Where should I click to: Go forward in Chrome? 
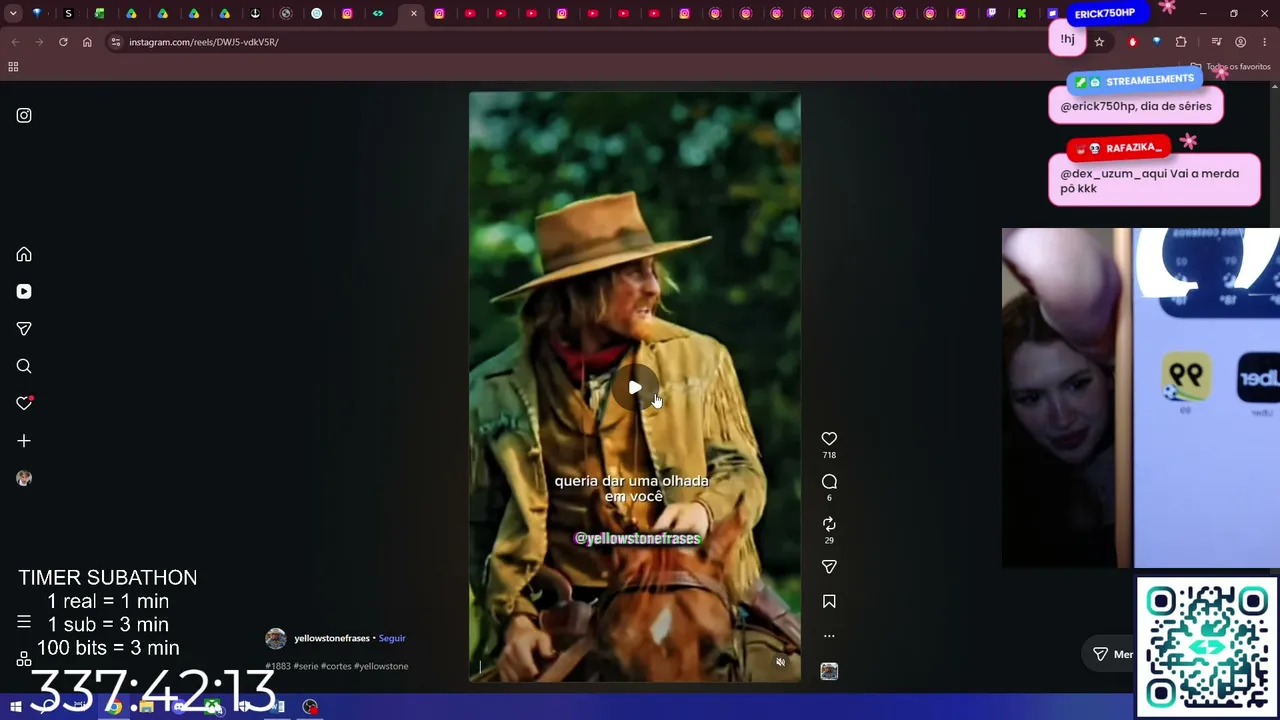(x=39, y=42)
